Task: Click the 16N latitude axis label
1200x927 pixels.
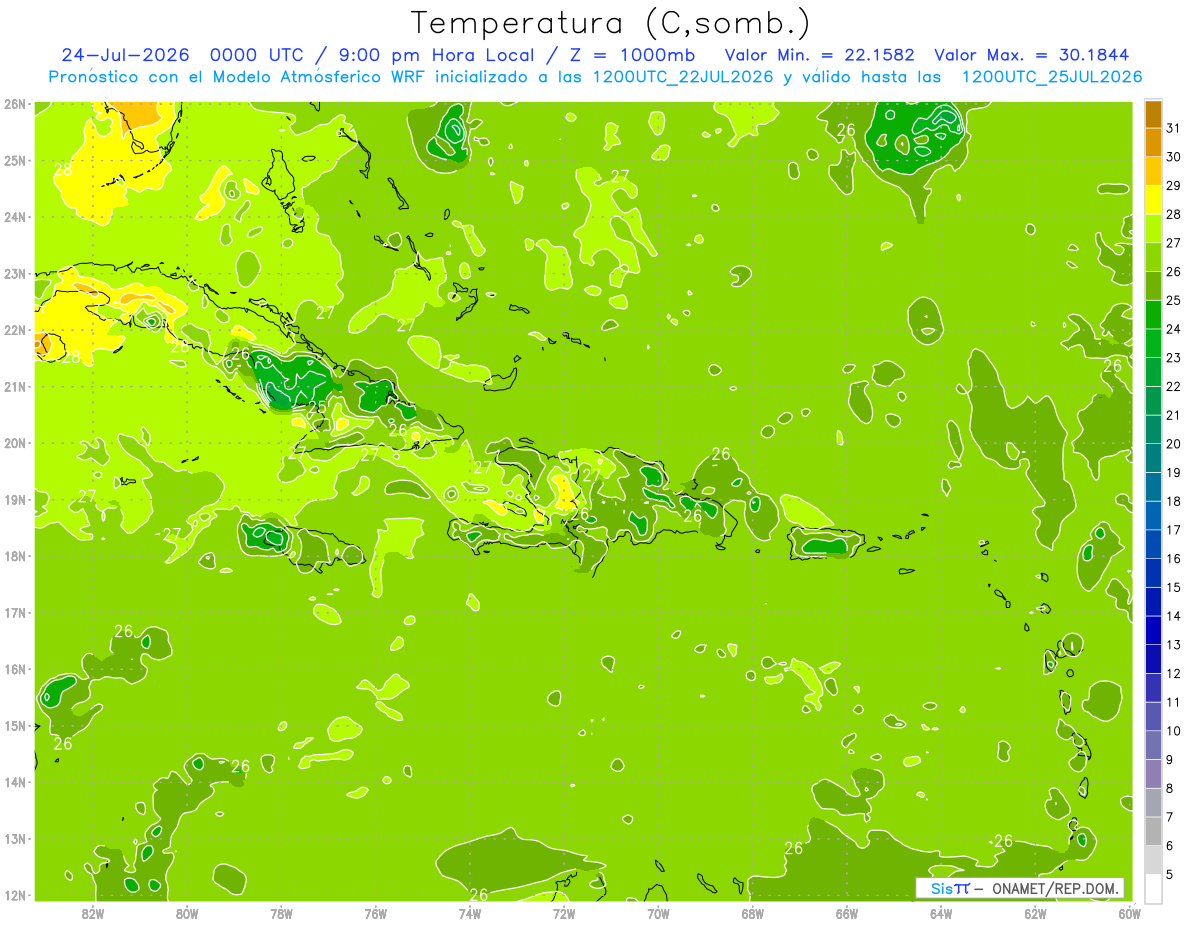Action: pos(14,669)
